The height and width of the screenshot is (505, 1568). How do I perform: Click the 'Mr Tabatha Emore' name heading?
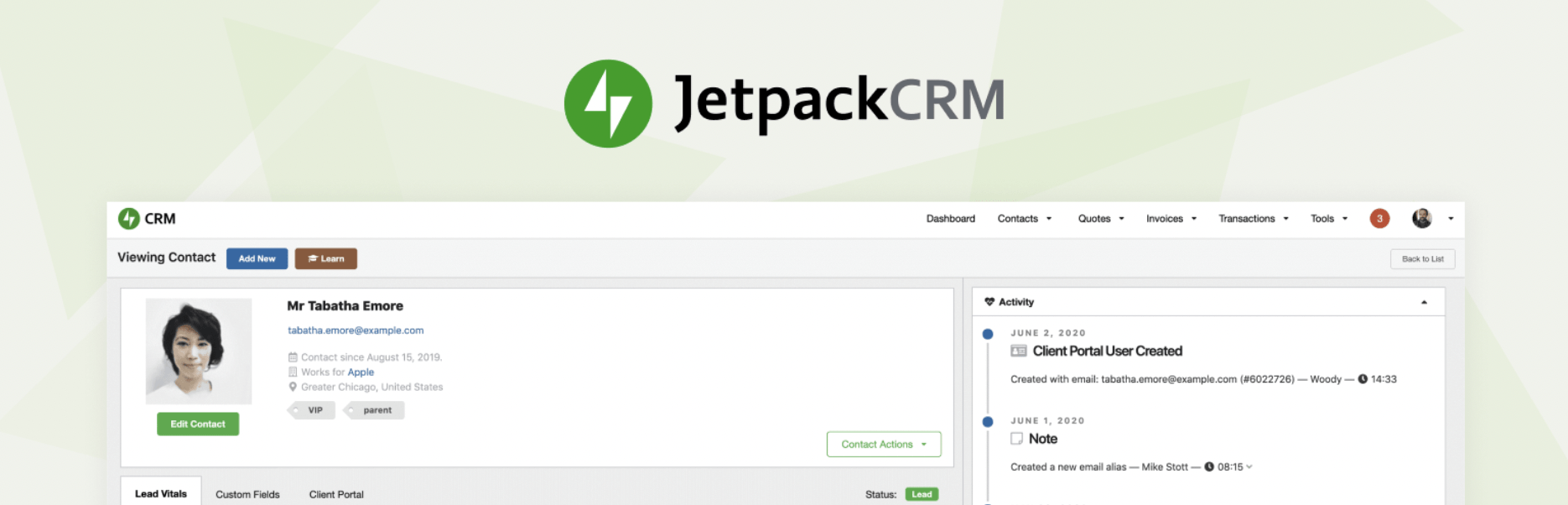click(345, 306)
